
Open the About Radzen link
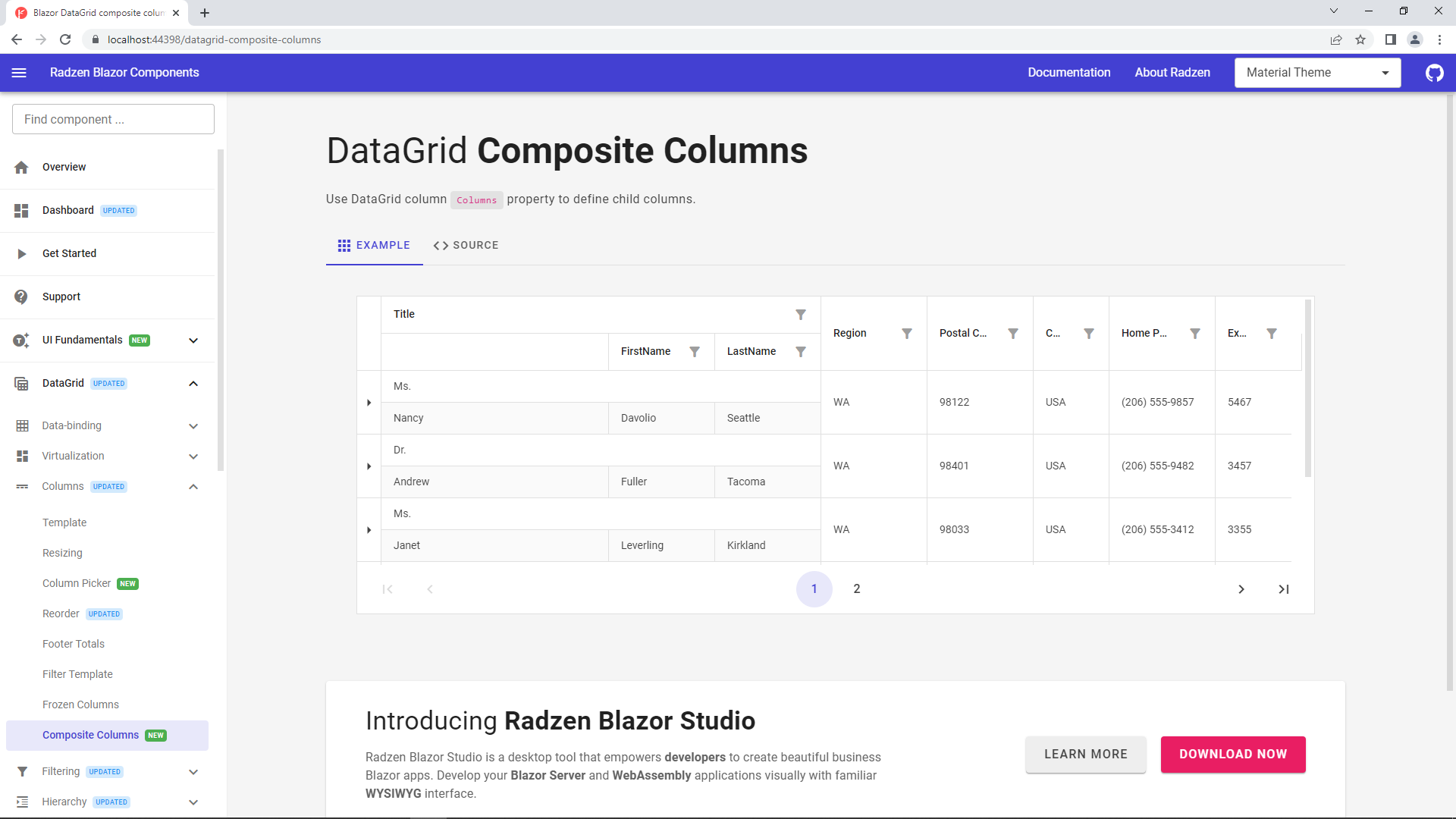point(1172,73)
